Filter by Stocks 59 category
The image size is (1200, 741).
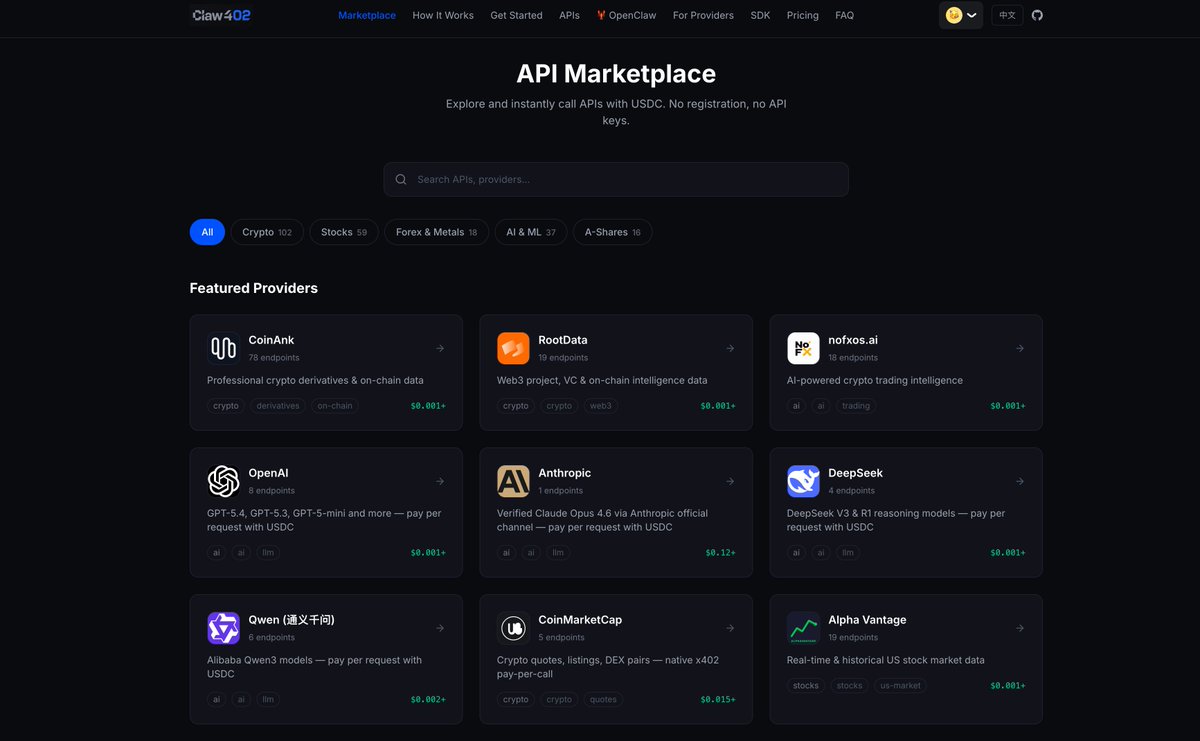tap(344, 232)
